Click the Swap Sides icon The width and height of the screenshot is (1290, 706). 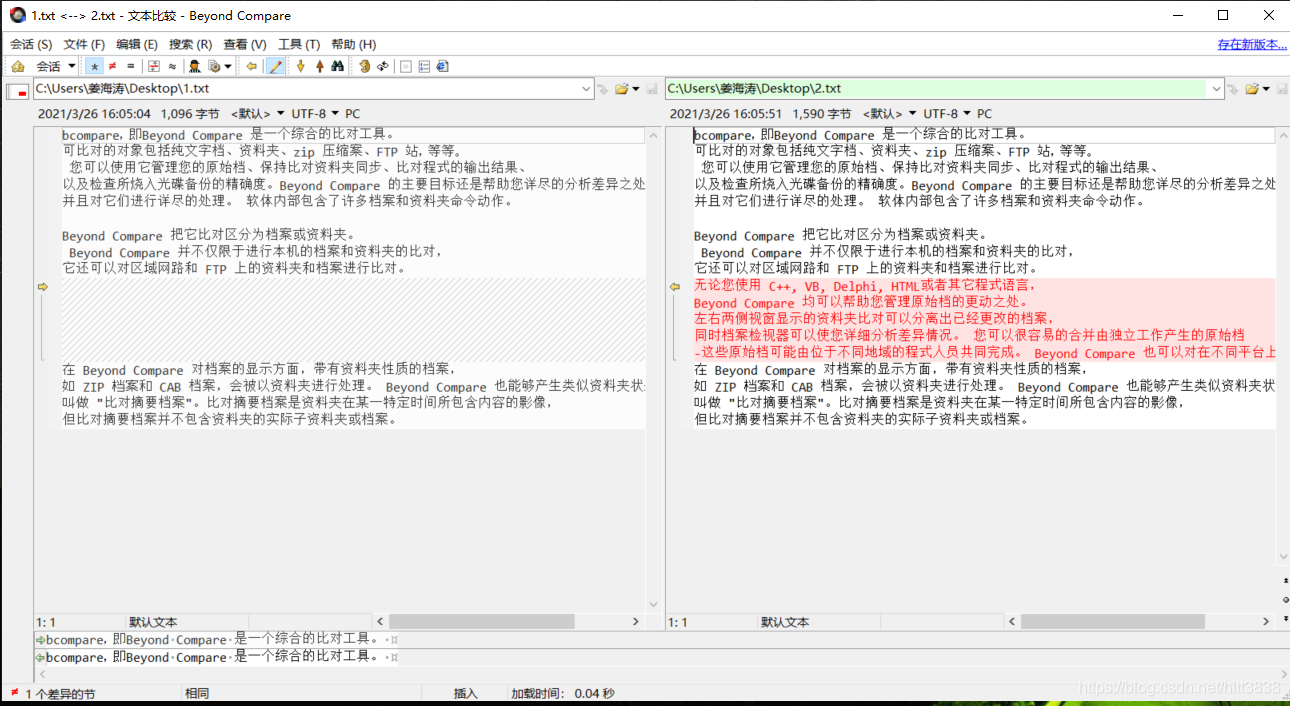pyautogui.click(x=365, y=67)
